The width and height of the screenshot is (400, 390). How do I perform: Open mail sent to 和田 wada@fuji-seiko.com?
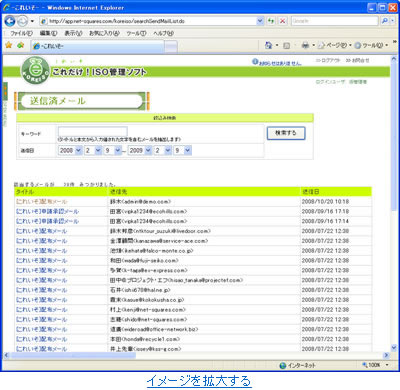point(41,260)
